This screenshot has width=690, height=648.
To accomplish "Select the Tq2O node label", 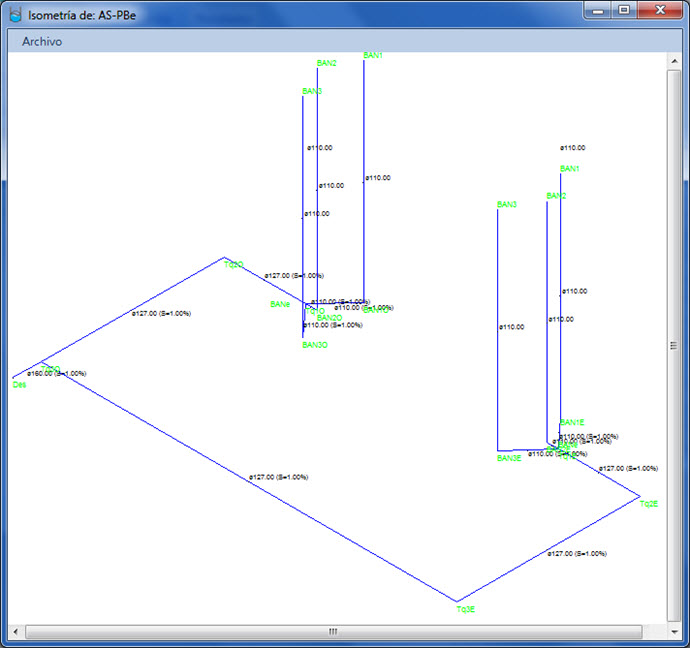I will [233, 265].
